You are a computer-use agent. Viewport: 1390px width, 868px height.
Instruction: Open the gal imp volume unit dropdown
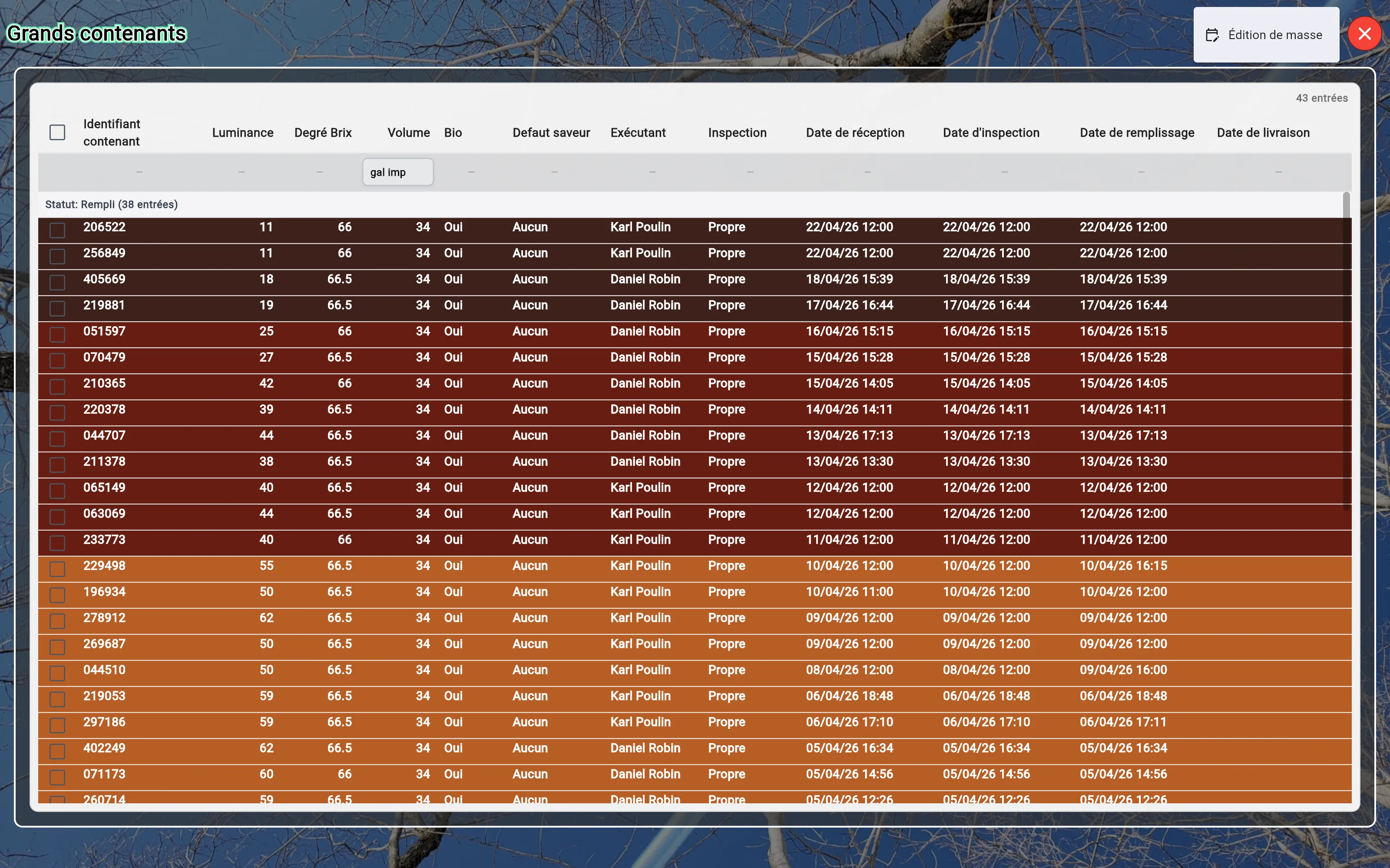pyautogui.click(x=398, y=172)
